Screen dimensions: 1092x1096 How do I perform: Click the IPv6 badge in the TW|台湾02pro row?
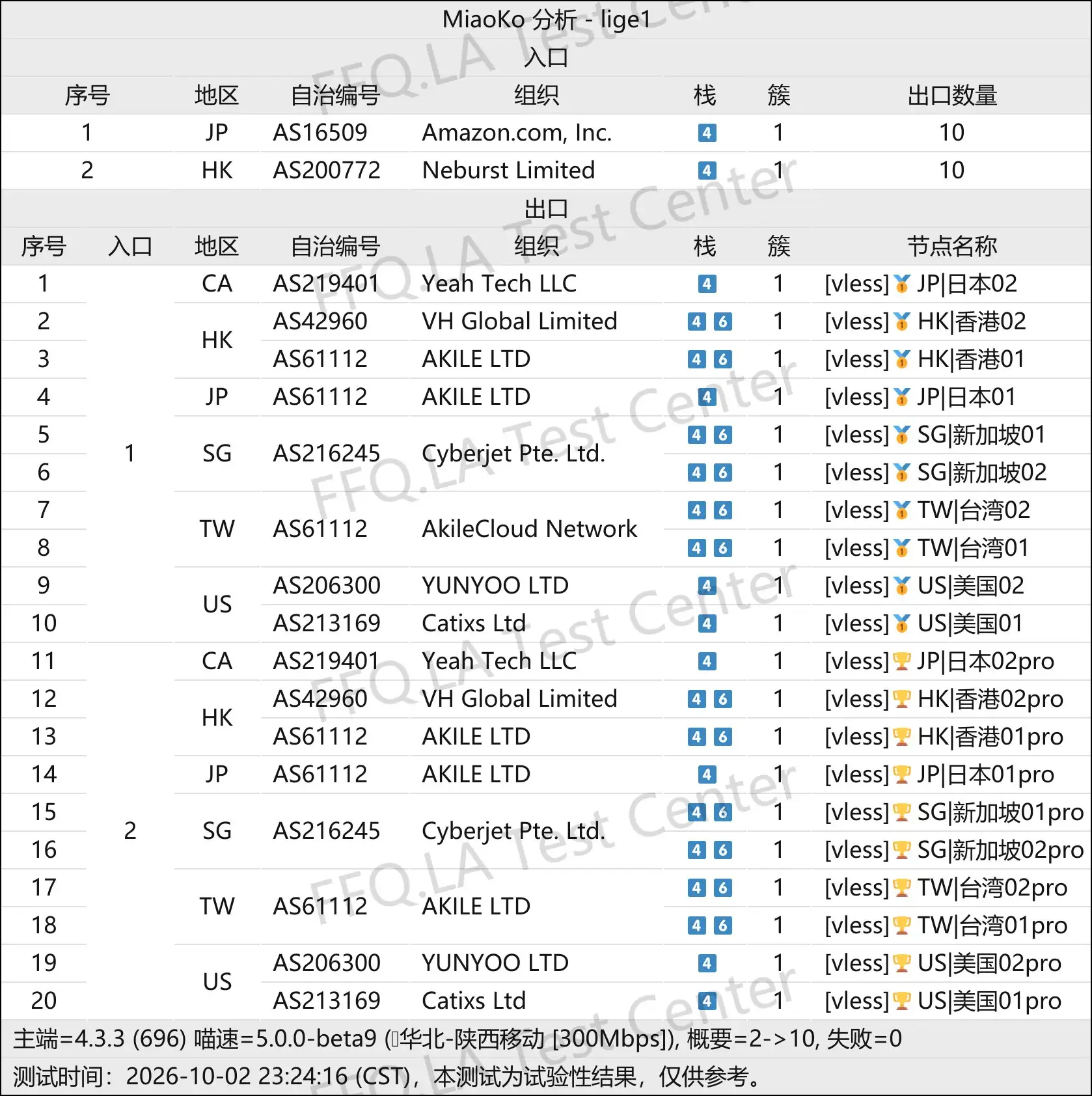[x=722, y=888]
